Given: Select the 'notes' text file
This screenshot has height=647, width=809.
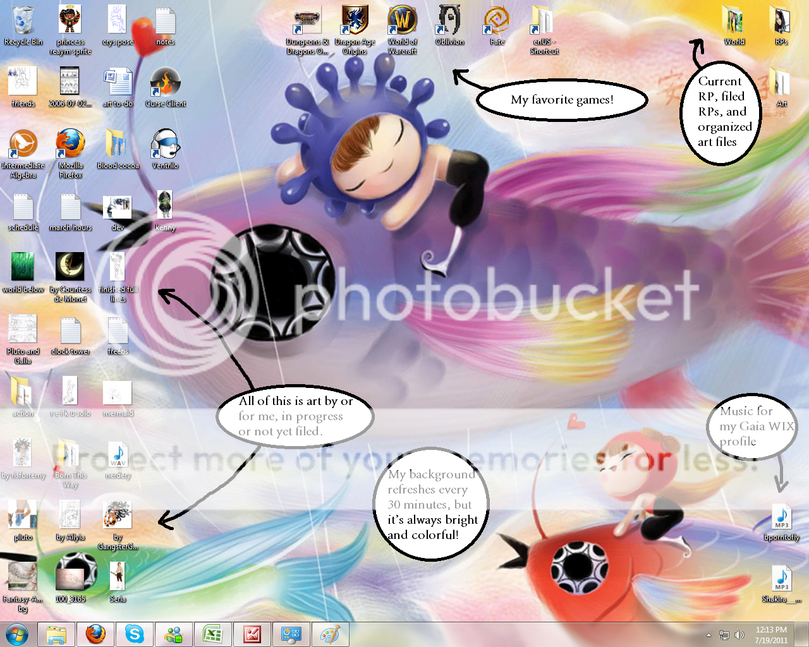Looking at the screenshot, I should (x=165, y=20).
